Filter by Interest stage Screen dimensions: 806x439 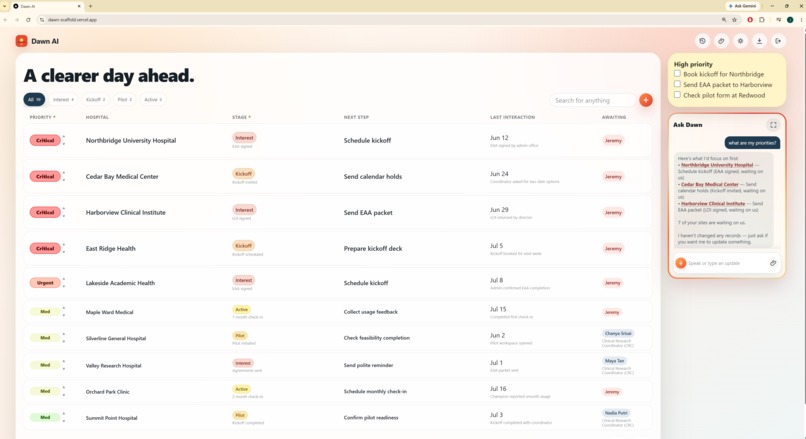tap(63, 99)
